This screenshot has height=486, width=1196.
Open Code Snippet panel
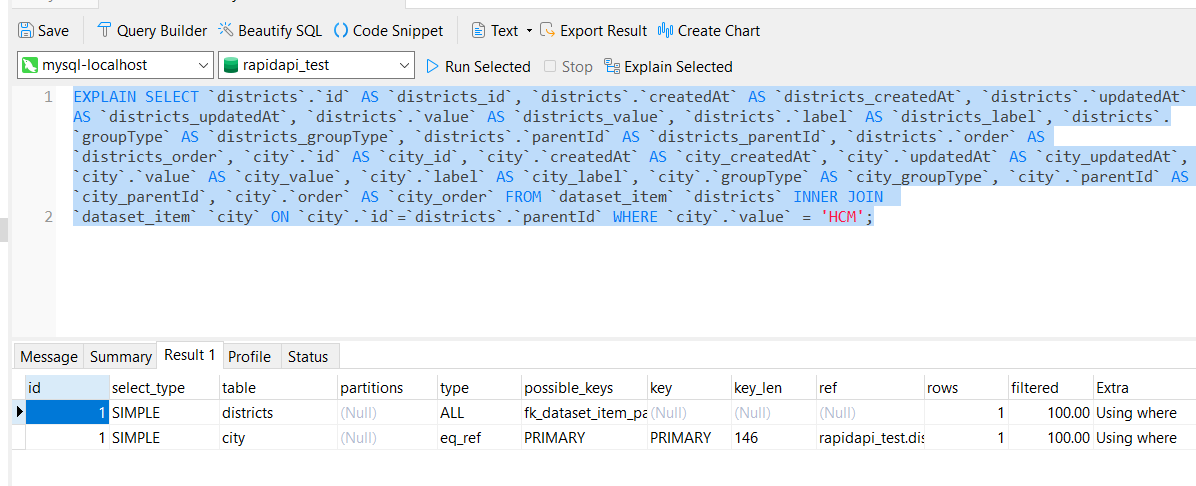click(x=388, y=31)
